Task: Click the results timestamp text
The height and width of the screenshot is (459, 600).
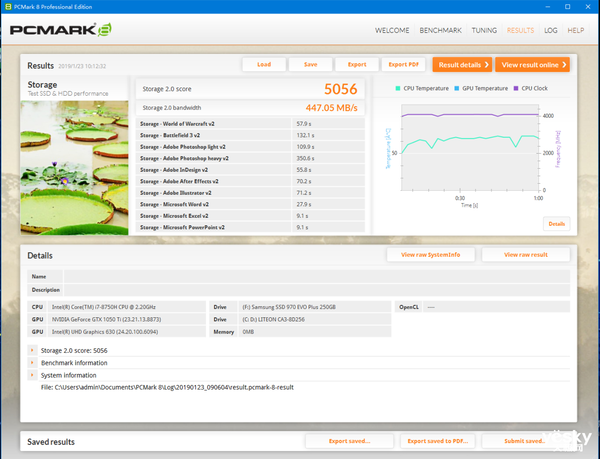Action: [x=82, y=66]
